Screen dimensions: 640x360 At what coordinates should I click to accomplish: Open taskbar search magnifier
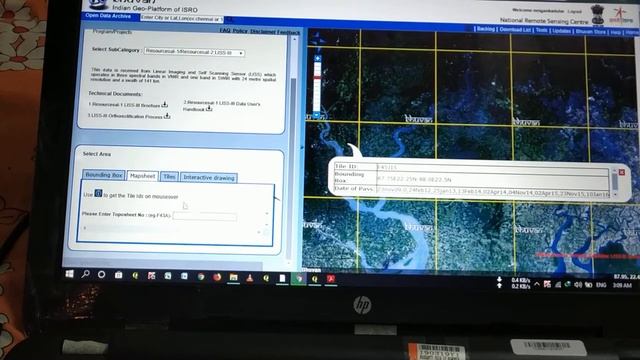(x=85, y=274)
